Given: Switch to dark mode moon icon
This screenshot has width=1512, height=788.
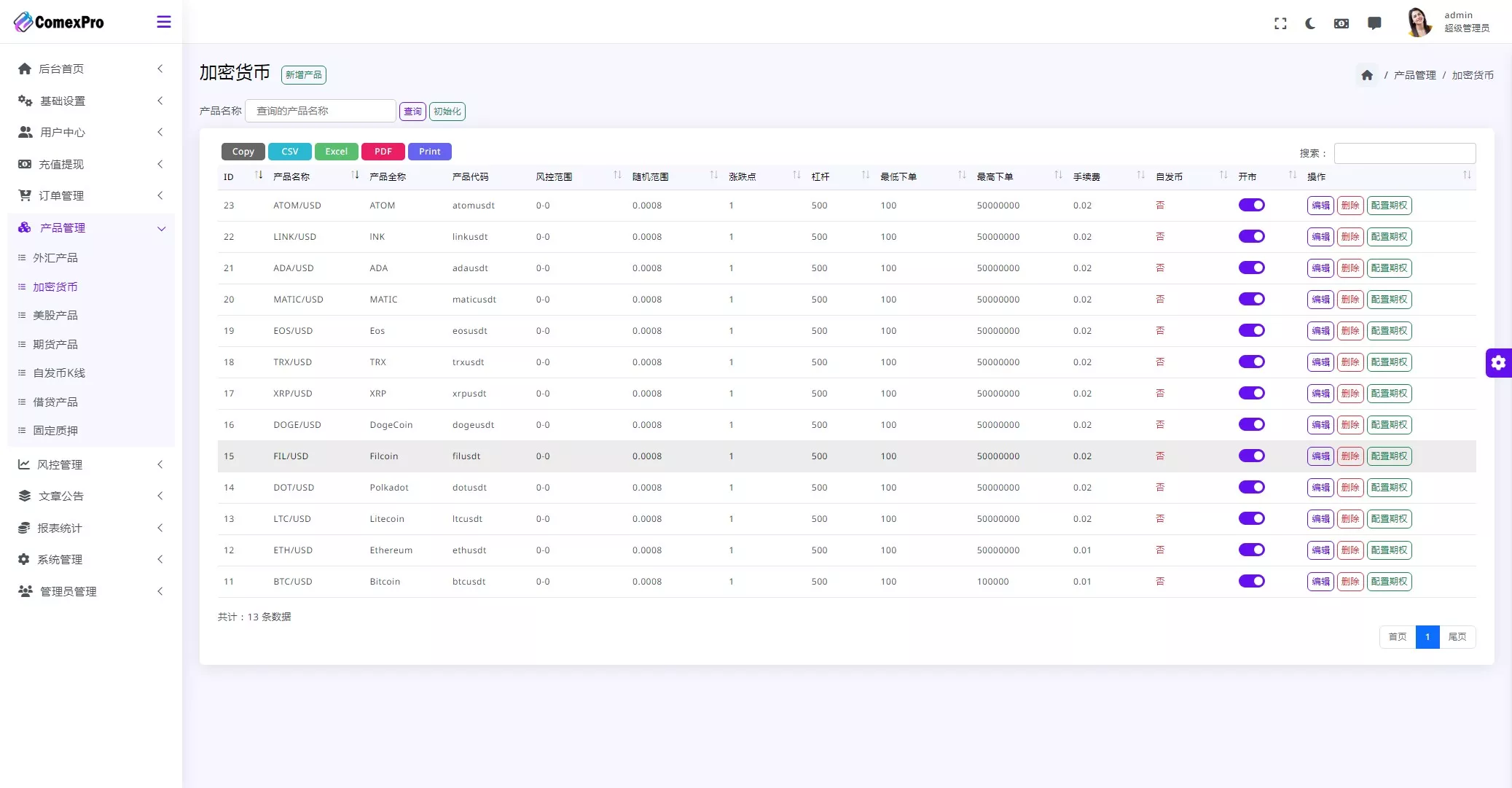Looking at the screenshot, I should [1310, 23].
